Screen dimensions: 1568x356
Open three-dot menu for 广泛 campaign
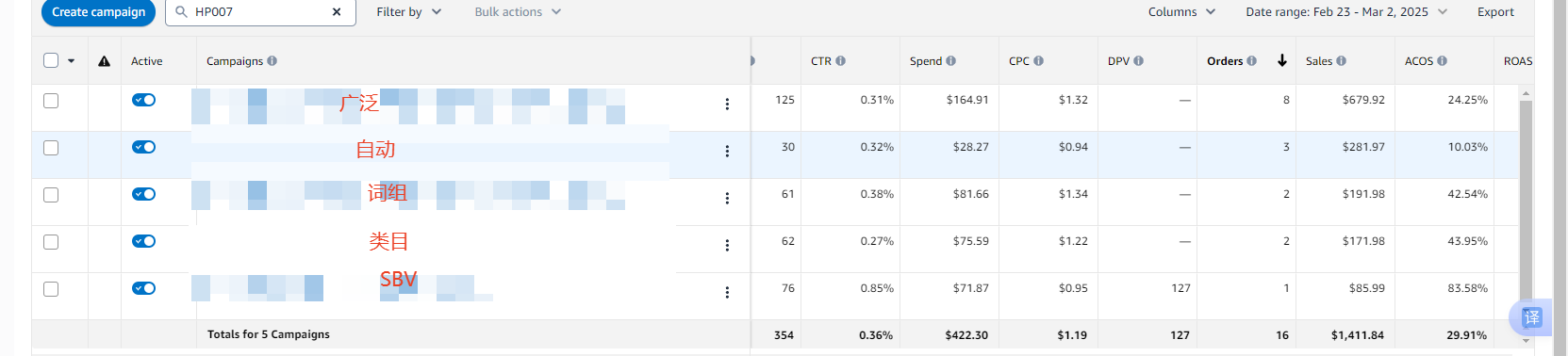coord(727,105)
